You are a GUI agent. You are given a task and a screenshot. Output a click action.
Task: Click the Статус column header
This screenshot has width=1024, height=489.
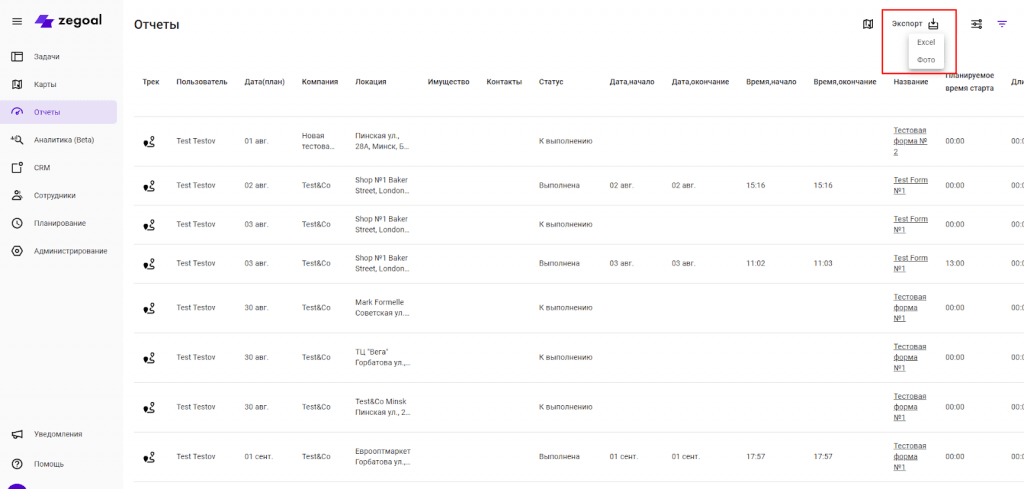tap(551, 82)
